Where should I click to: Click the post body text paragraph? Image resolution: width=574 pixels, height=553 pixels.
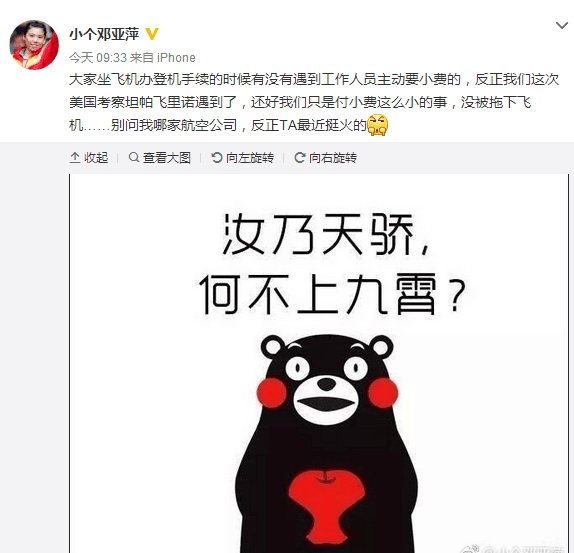coord(314,102)
